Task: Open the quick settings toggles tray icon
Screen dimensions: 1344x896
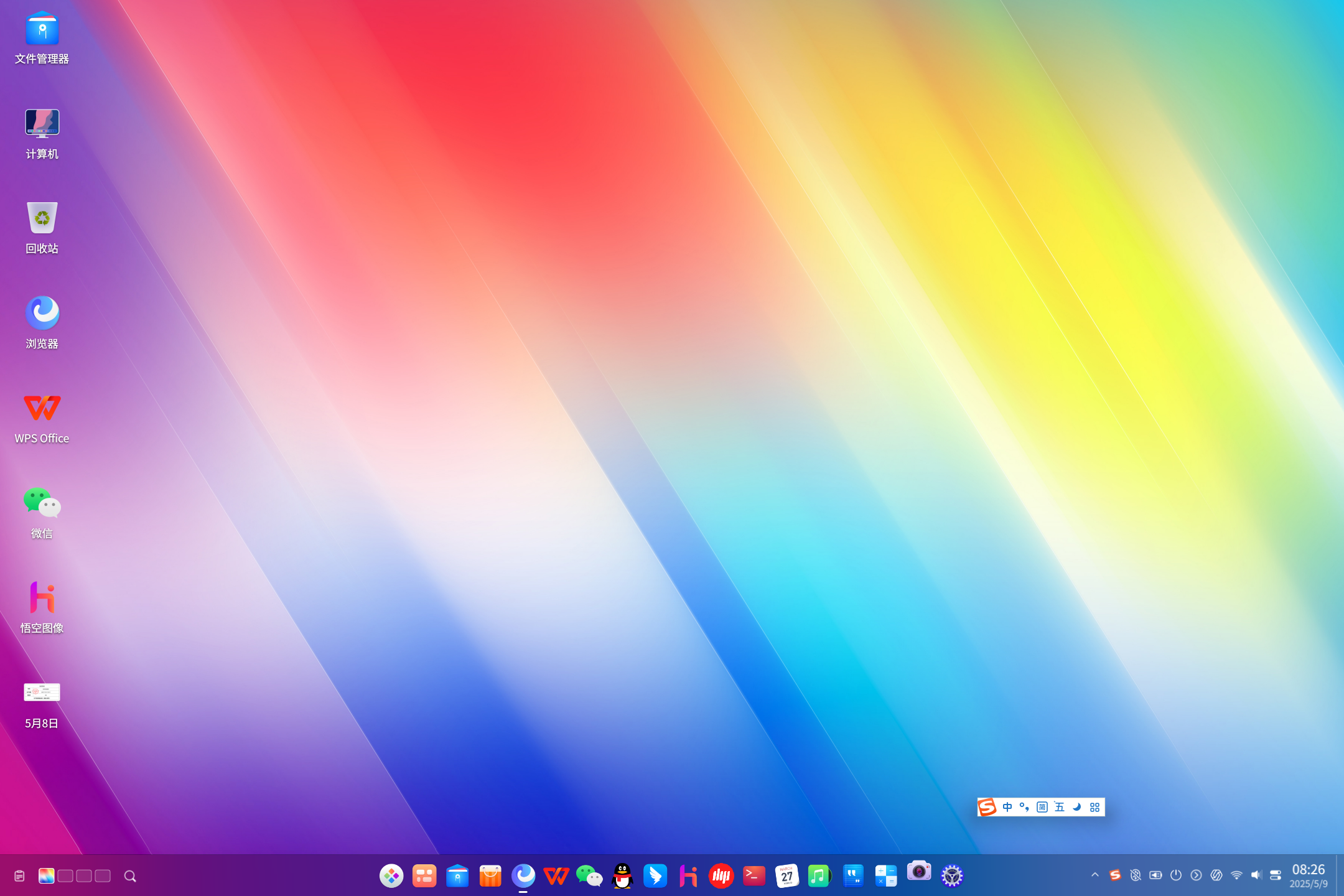Action: tap(1276, 875)
